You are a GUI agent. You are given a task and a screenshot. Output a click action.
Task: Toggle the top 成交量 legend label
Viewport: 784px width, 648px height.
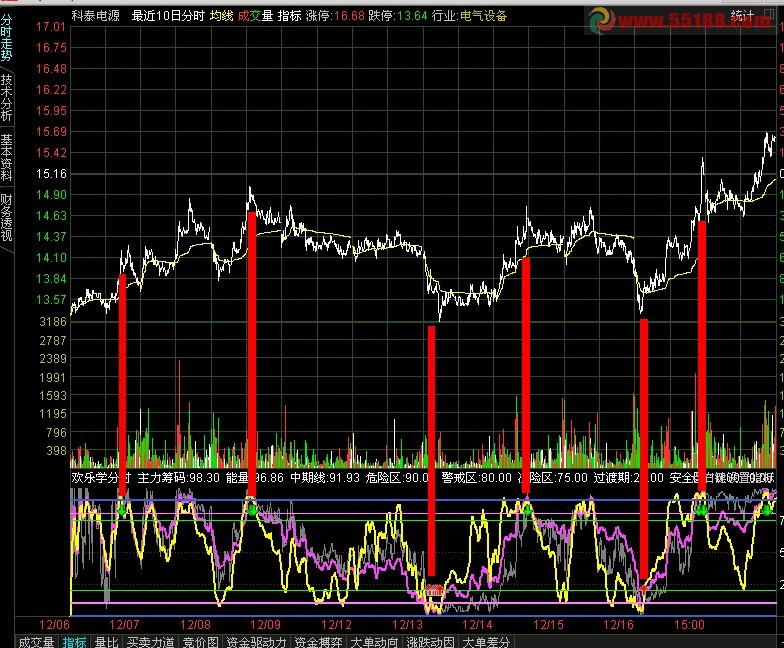click(x=255, y=16)
